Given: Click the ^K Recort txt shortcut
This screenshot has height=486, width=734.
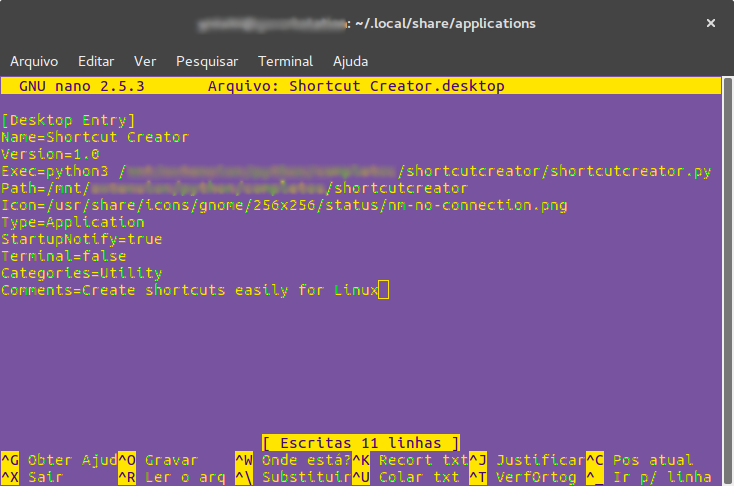Looking at the screenshot, I should point(410,460).
